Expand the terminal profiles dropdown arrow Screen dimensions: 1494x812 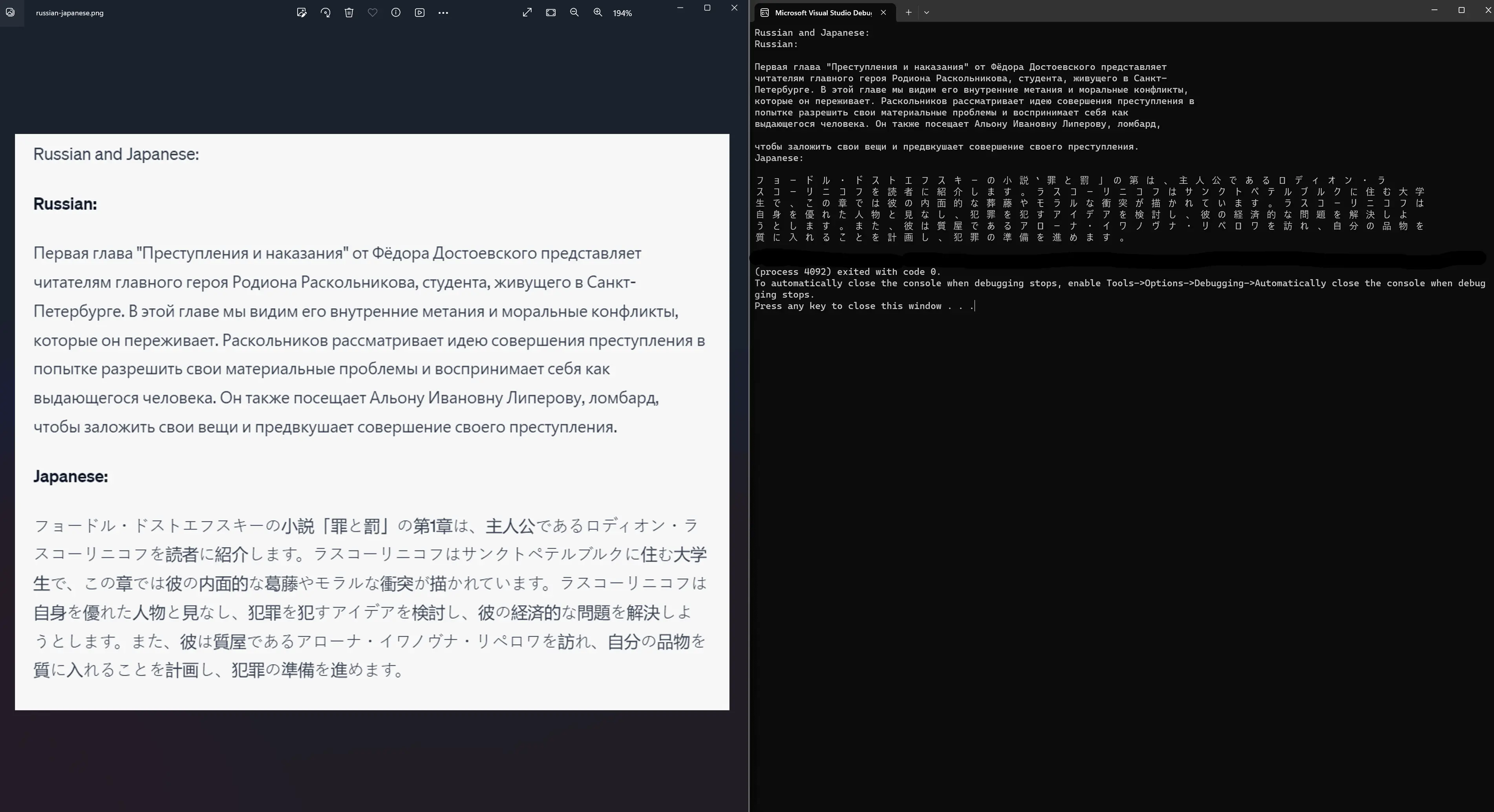coord(927,12)
